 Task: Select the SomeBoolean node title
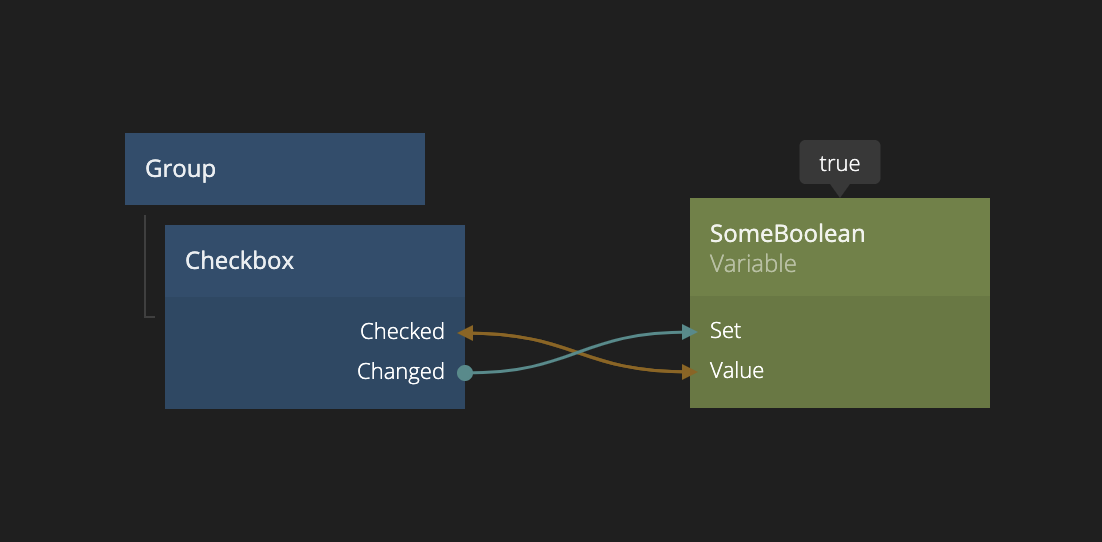787,234
